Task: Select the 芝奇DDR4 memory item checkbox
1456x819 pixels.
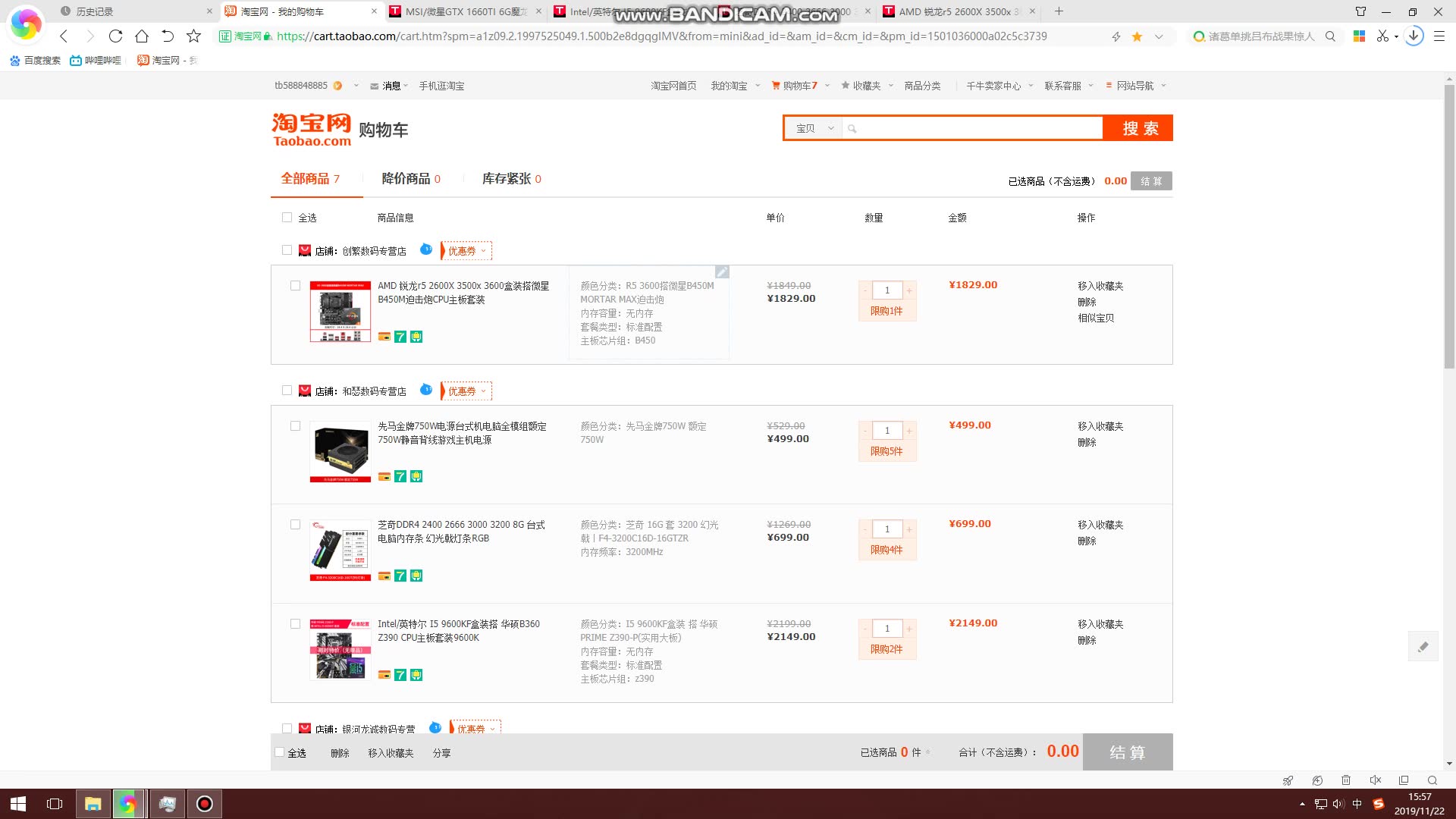Action: 295,524
